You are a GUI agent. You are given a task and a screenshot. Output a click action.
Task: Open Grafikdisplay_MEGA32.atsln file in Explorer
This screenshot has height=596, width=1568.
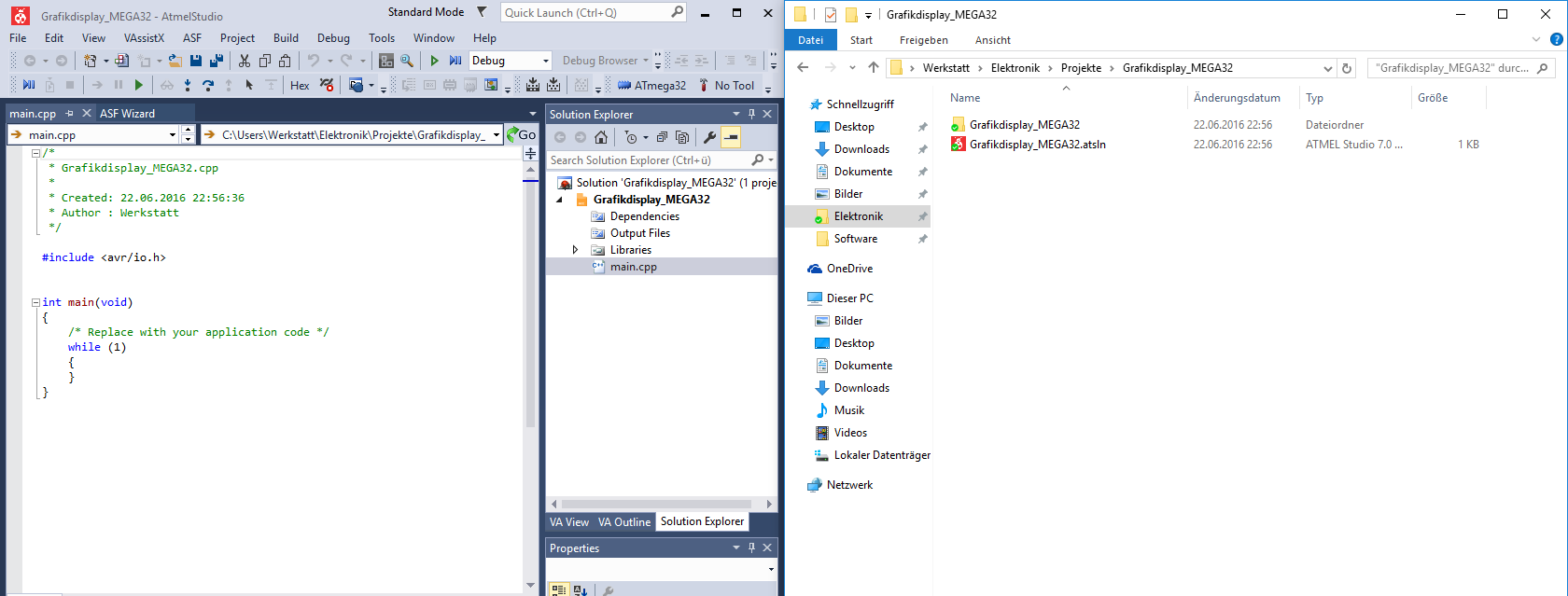pos(1037,145)
